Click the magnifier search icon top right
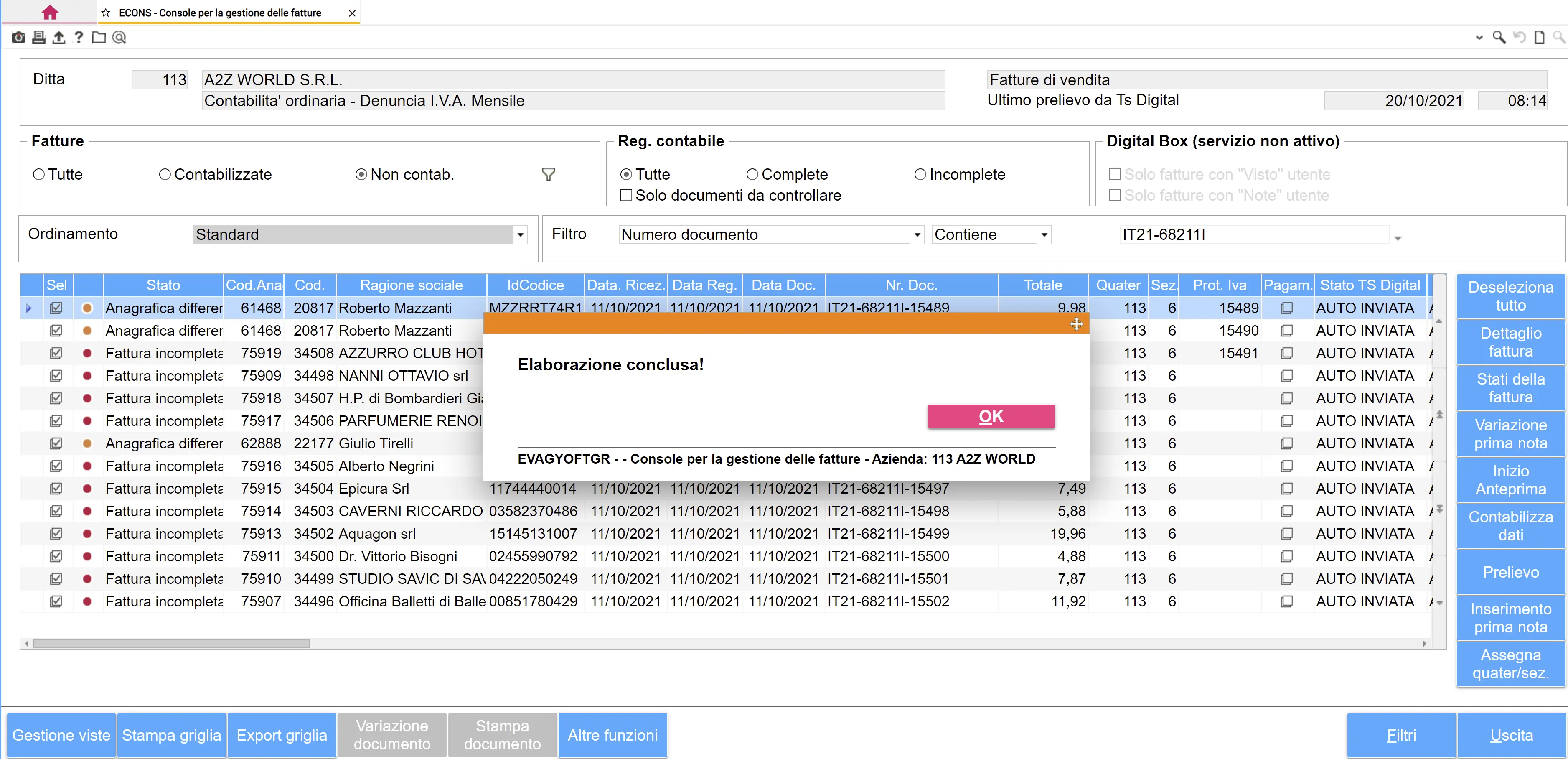Screen dimensions: 1568x759 pyautogui.click(x=1499, y=38)
